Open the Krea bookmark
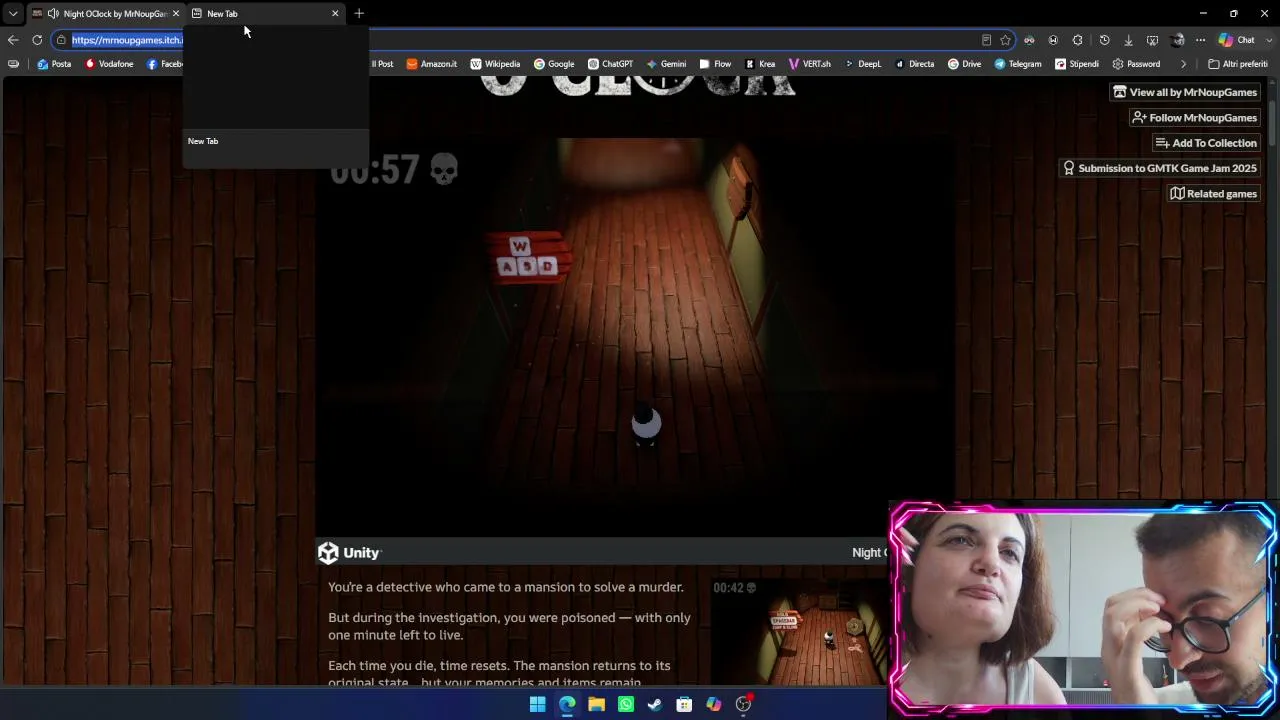Image resolution: width=1280 pixels, height=720 pixels. click(x=760, y=64)
